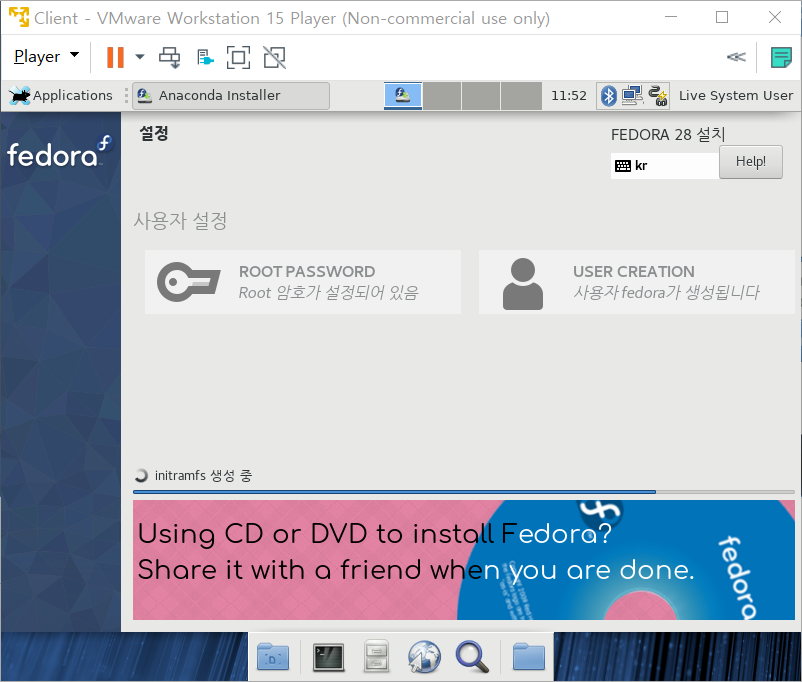This screenshot has height=682, width=802.
Task: Open the network connection tray icon
Action: pos(633,96)
